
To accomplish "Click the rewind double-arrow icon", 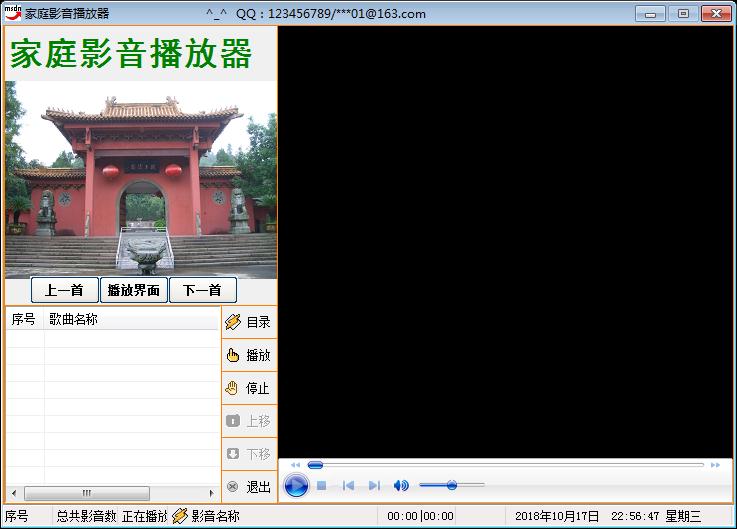I will 295,465.
